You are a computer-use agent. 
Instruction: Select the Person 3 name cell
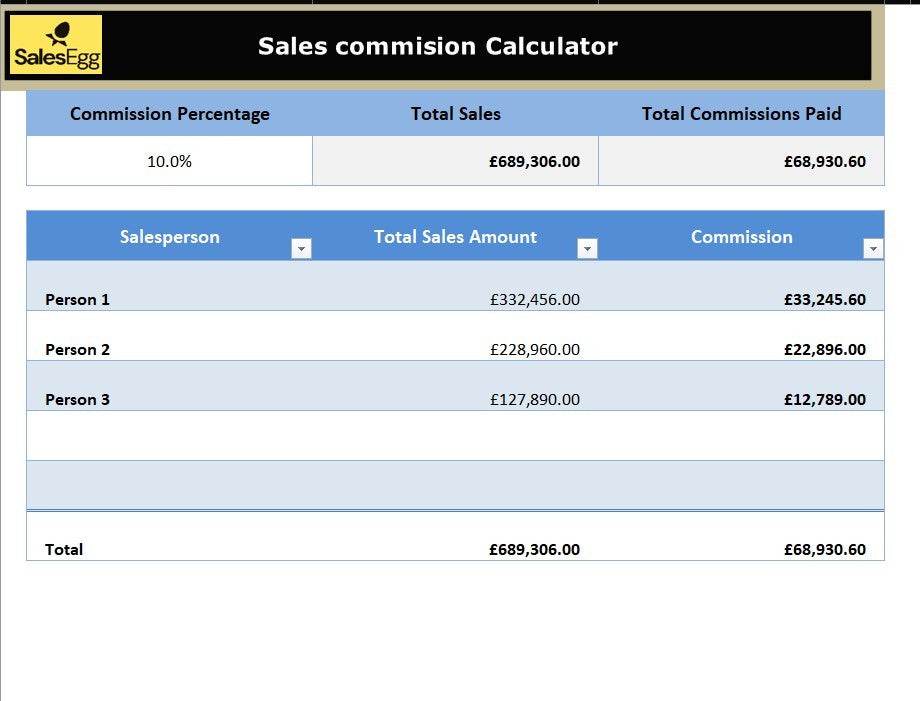coord(78,399)
